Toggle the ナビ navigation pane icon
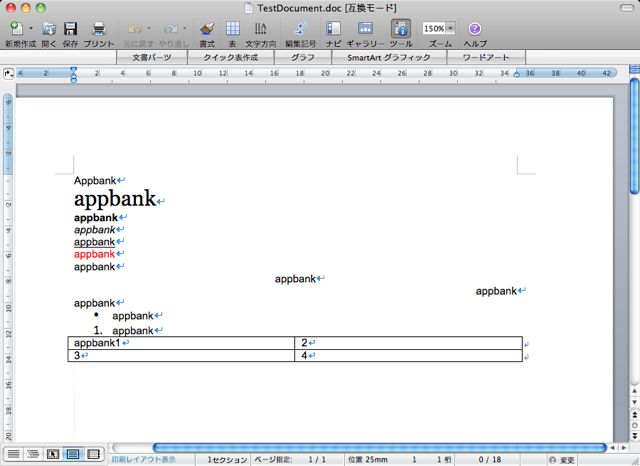 (333, 29)
